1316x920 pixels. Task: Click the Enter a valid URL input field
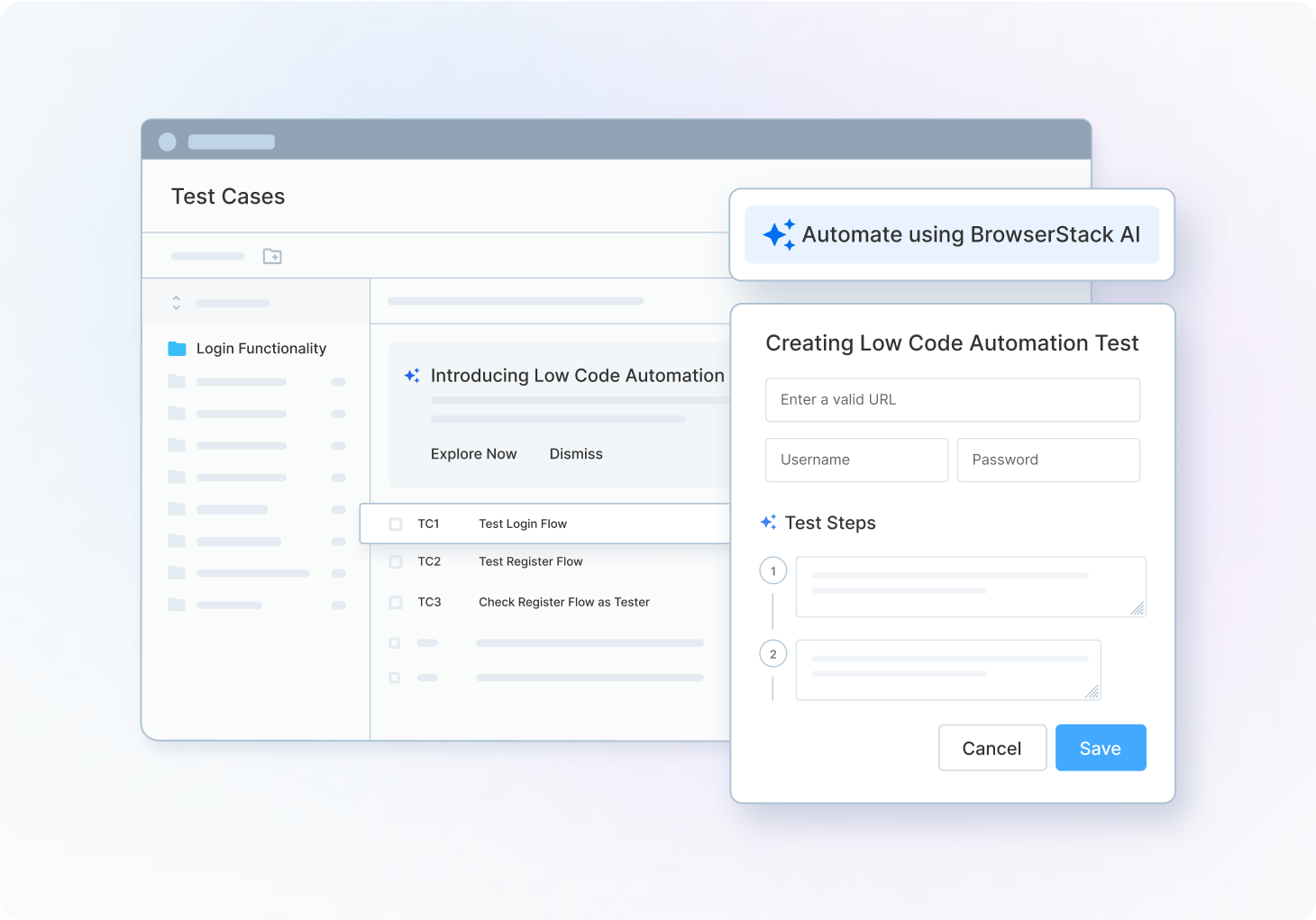(x=952, y=399)
